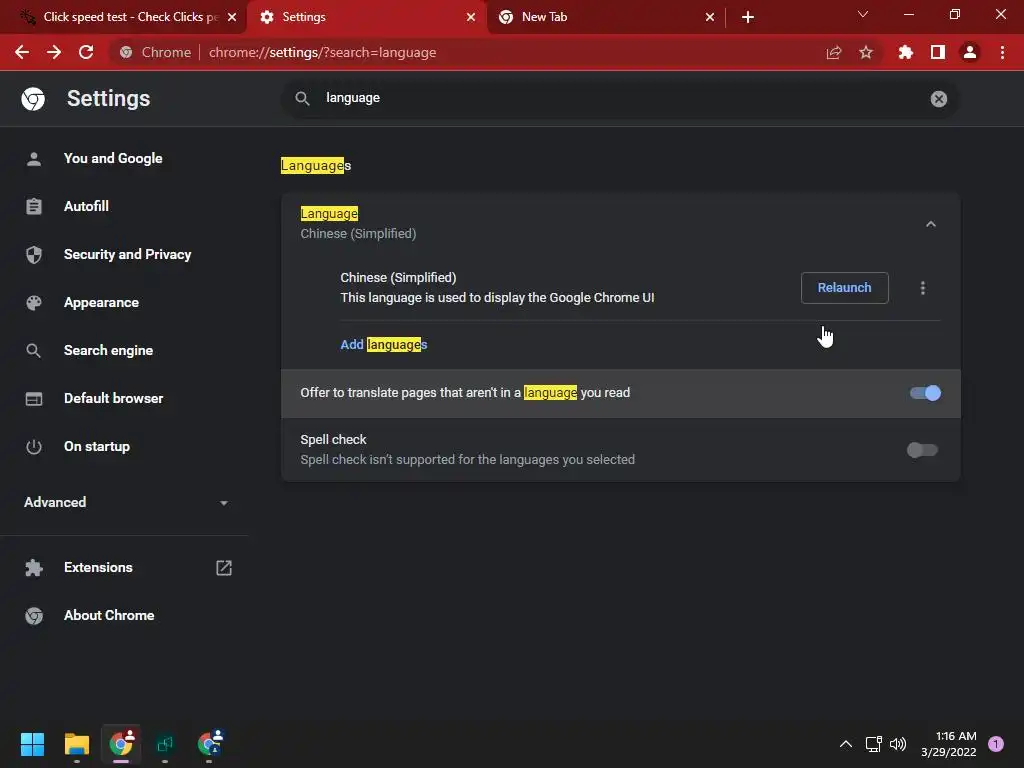The height and width of the screenshot is (768, 1024).
Task: Open the tab search chevron in title bar
Action: (x=863, y=14)
